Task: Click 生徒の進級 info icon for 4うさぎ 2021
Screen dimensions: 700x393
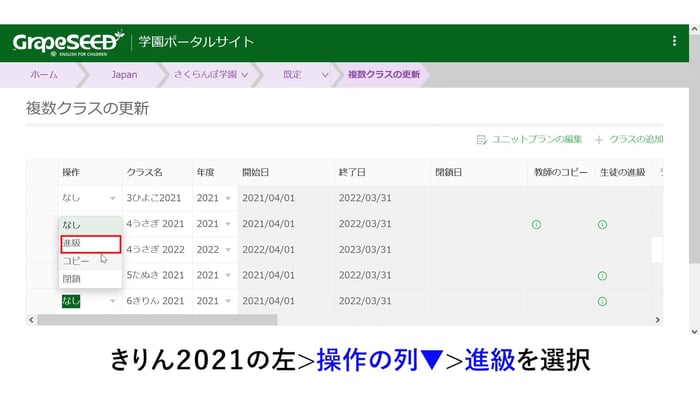Action: click(602, 225)
